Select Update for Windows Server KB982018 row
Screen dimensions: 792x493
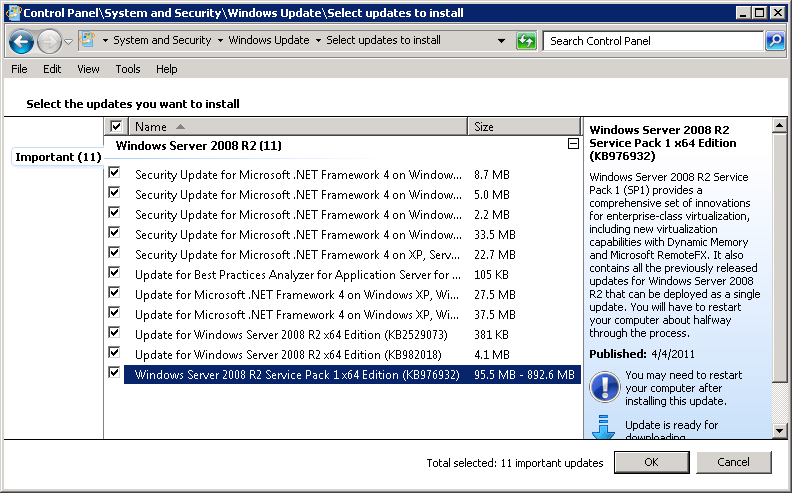coord(352,355)
